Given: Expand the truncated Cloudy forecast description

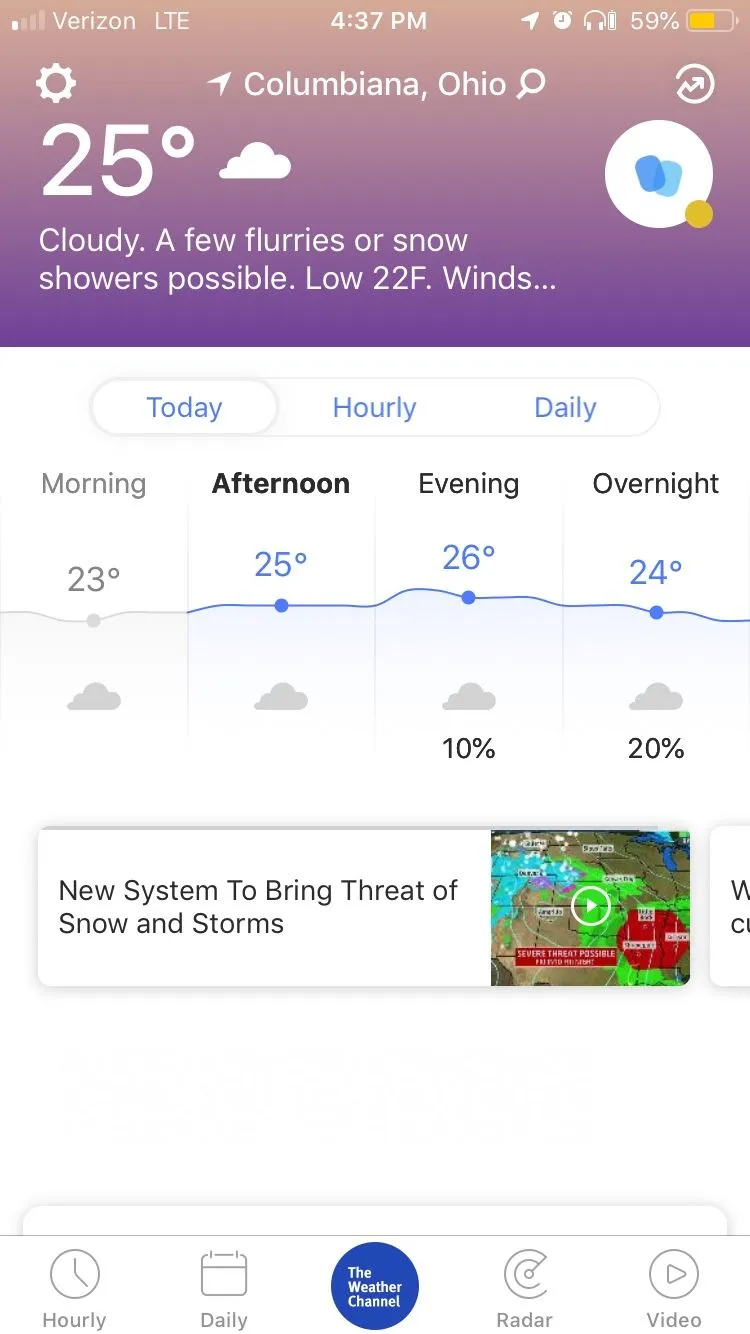Looking at the screenshot, I should (297, 259).
